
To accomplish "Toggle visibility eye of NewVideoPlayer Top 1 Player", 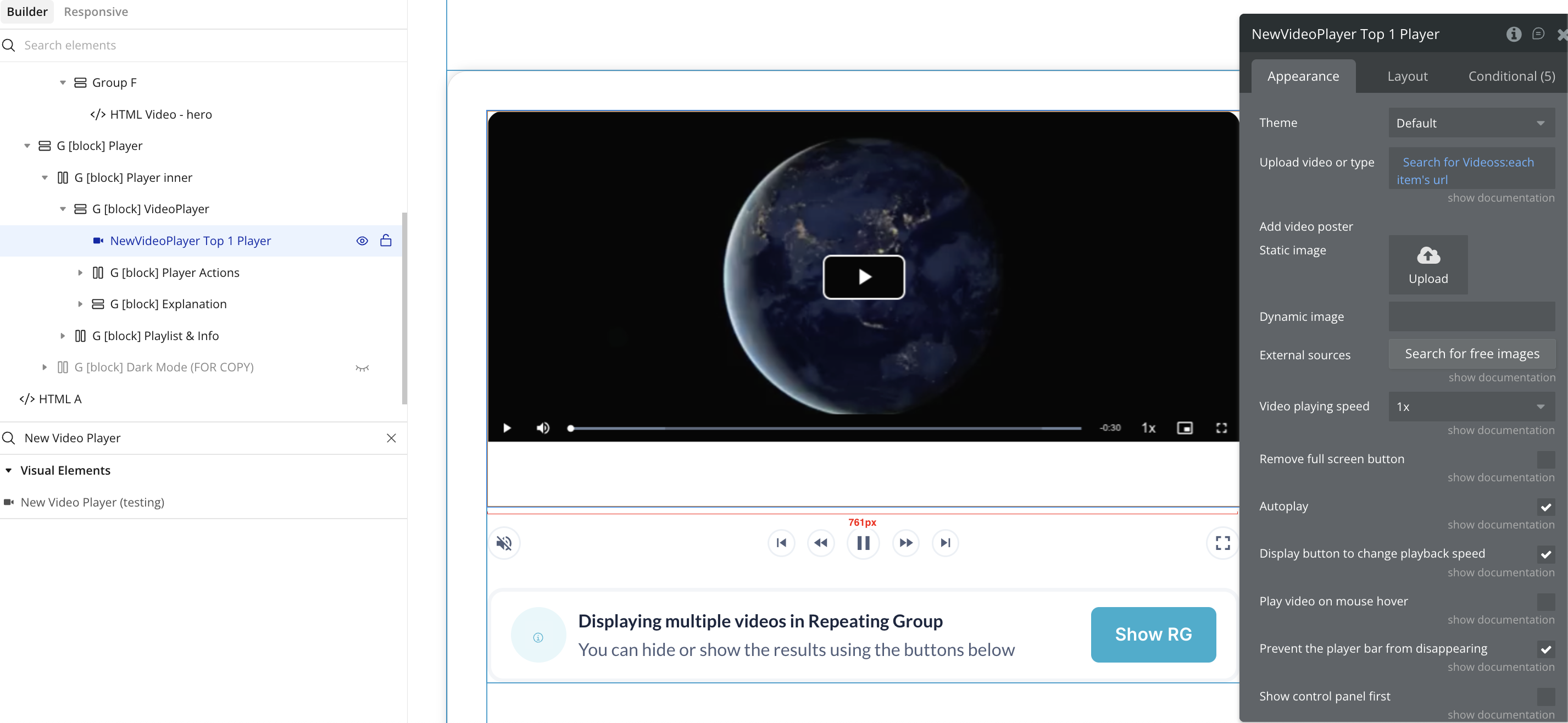I will tap(362, 241).
